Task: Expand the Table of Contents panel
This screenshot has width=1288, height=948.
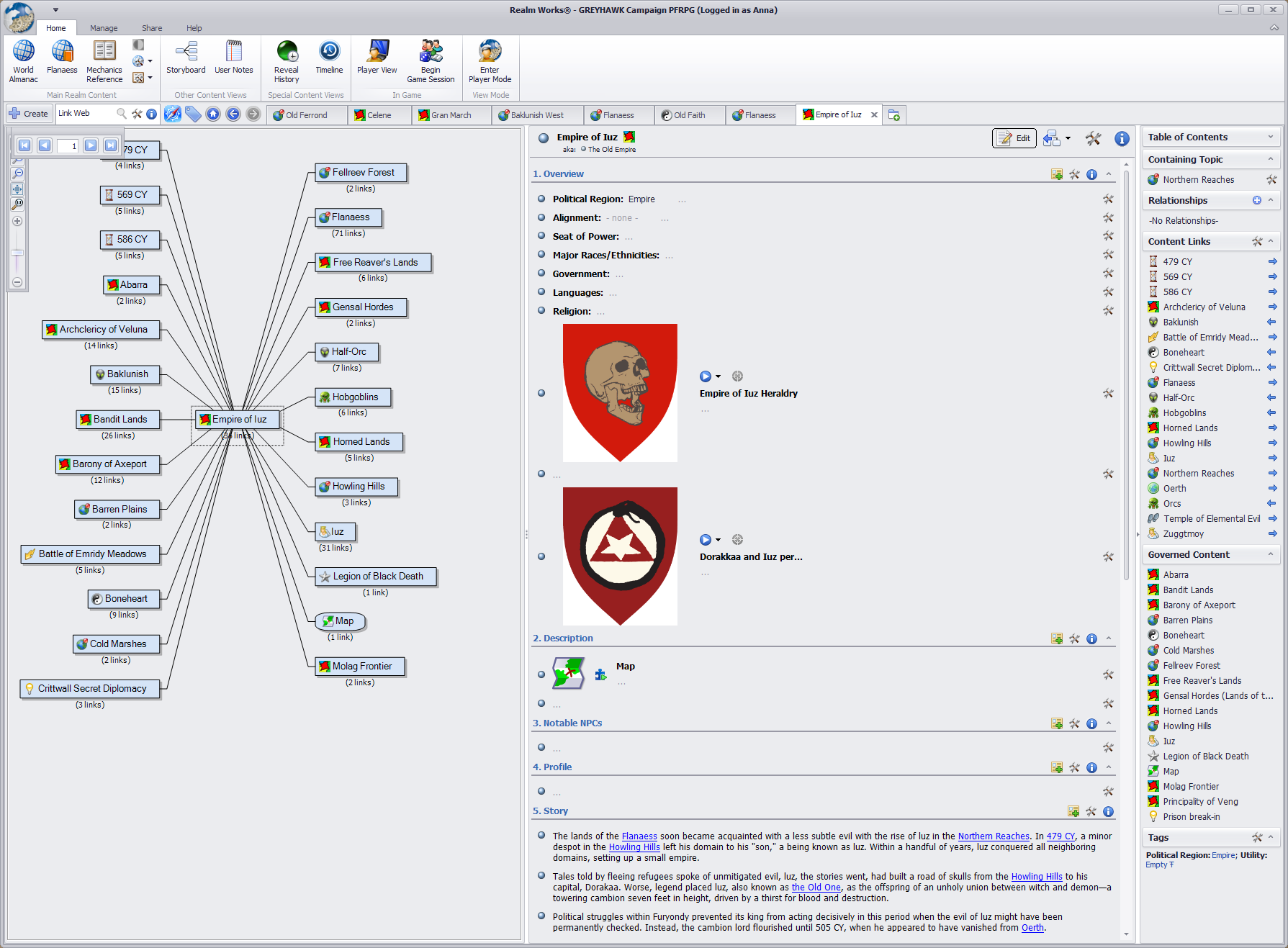Action: click(x=1271, y=137)
